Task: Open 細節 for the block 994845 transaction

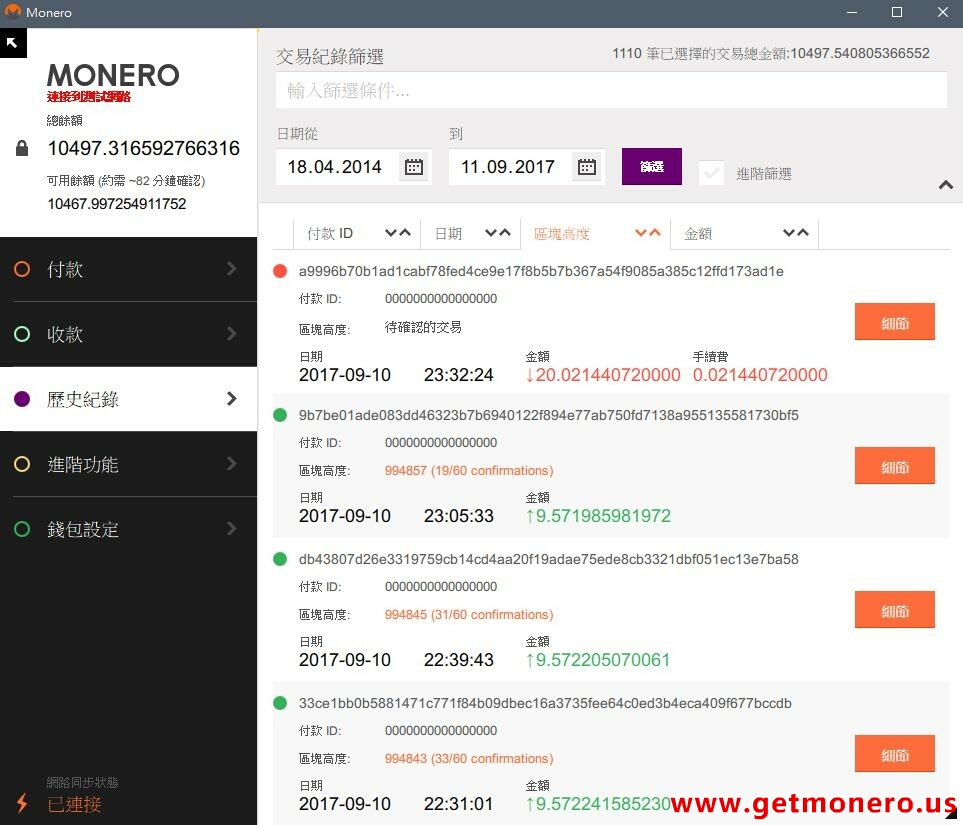Action: click(x=895, y=609)
